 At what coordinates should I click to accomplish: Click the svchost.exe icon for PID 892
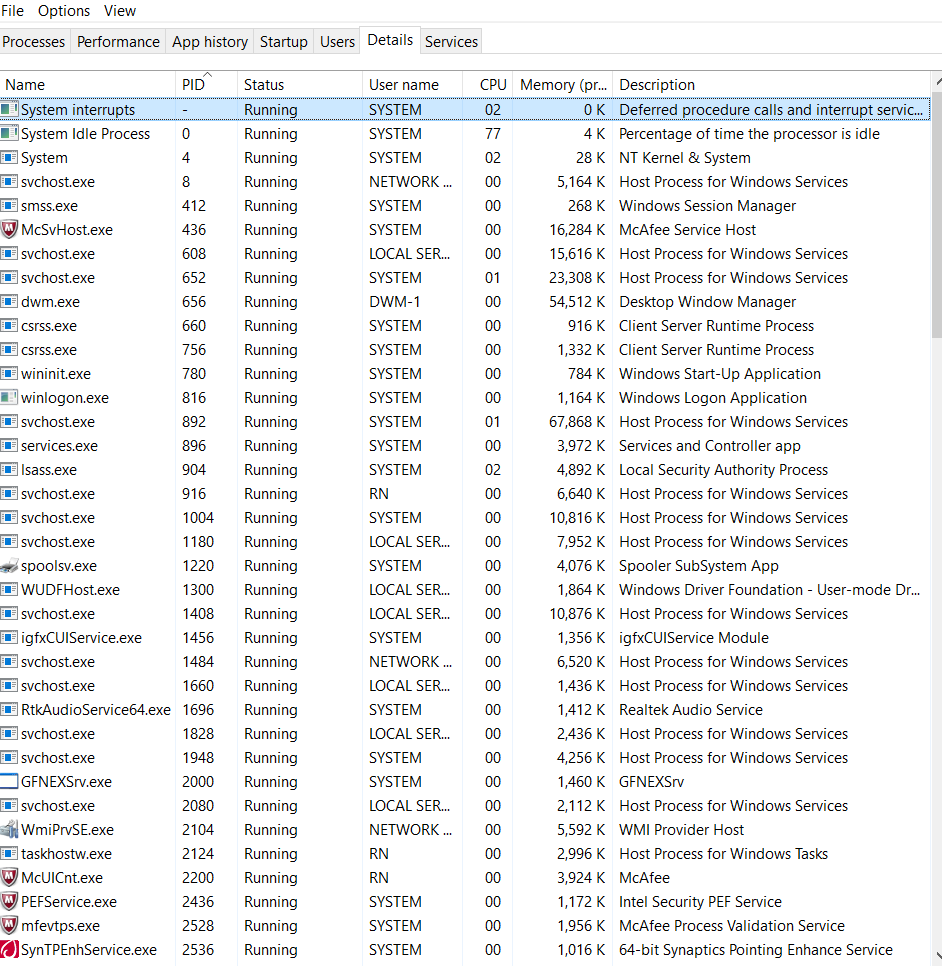9,422
